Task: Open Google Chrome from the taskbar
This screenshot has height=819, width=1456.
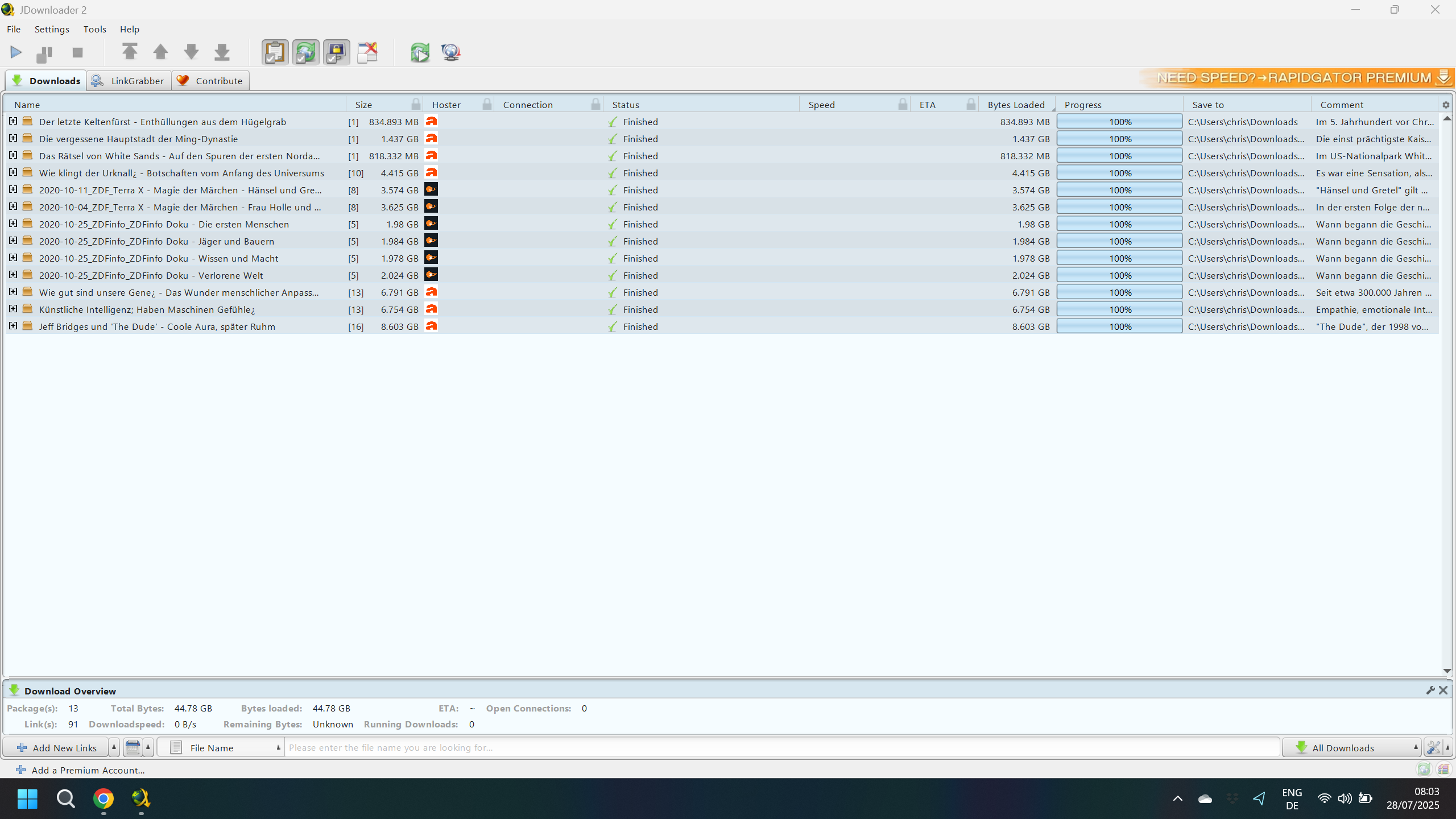Action: [104, 799]
